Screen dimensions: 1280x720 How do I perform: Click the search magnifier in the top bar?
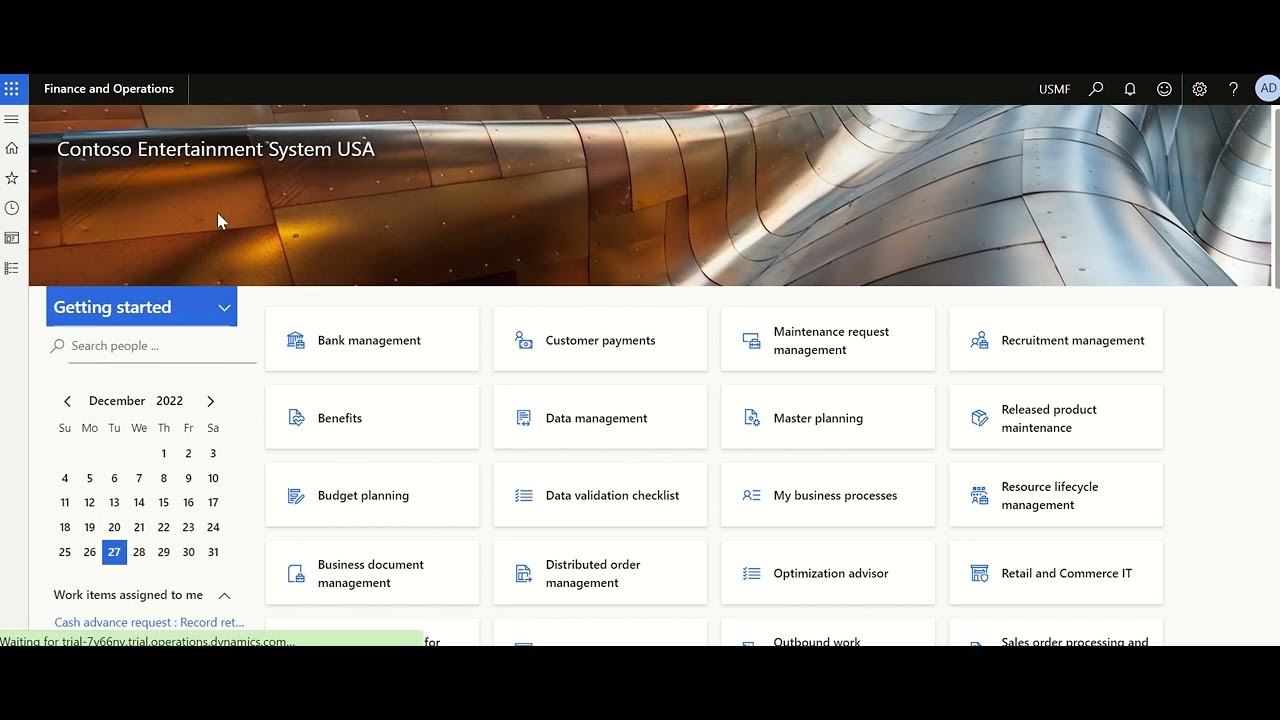1096,89
